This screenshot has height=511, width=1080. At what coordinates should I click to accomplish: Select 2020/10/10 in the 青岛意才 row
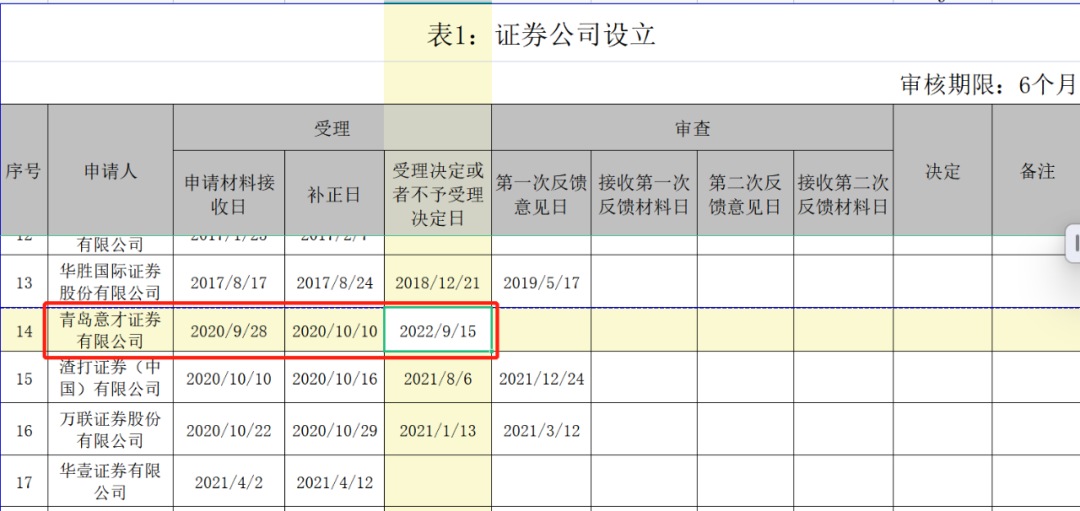pos(334,331)
